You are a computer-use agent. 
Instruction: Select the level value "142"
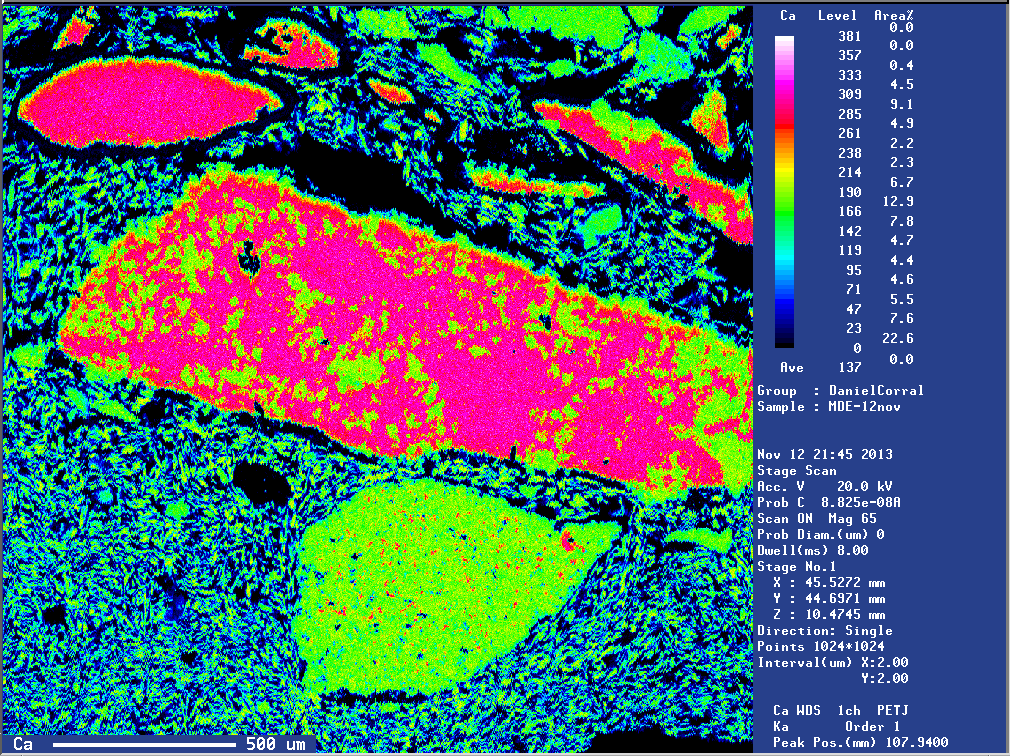click(850, 231)
